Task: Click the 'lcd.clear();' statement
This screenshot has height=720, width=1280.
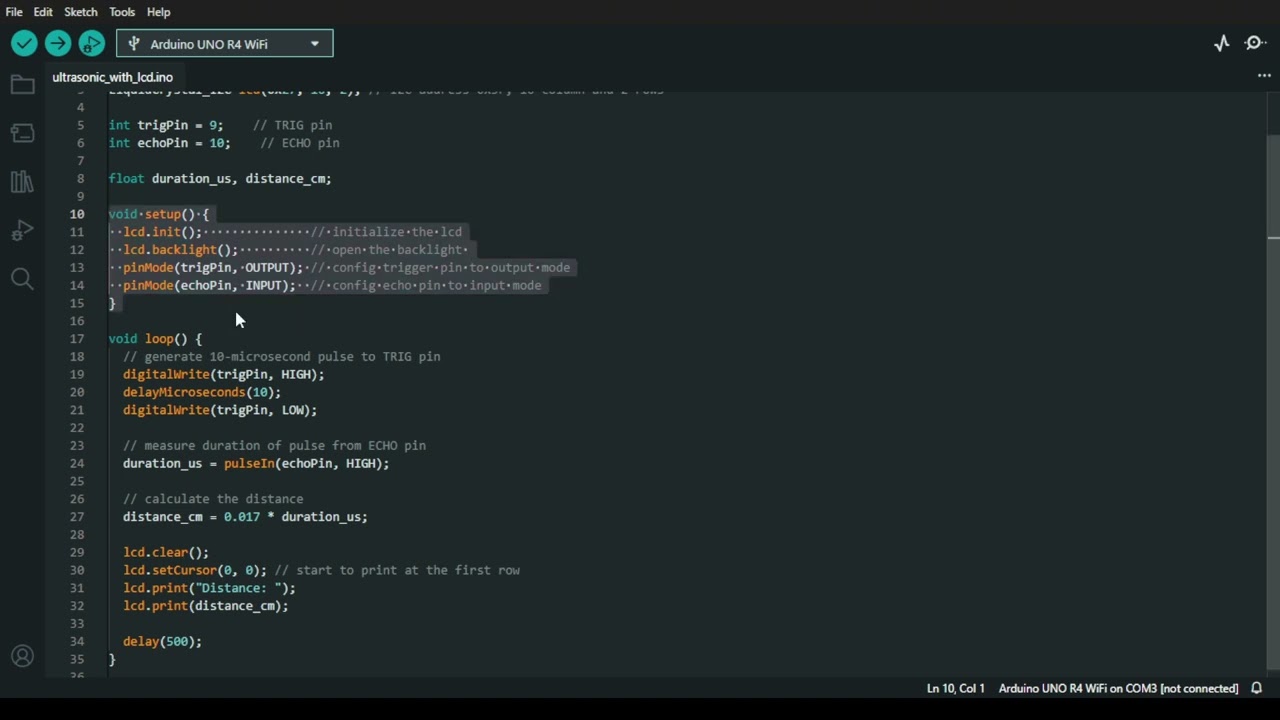Action: pyautogui.click(x=166, y=553)
